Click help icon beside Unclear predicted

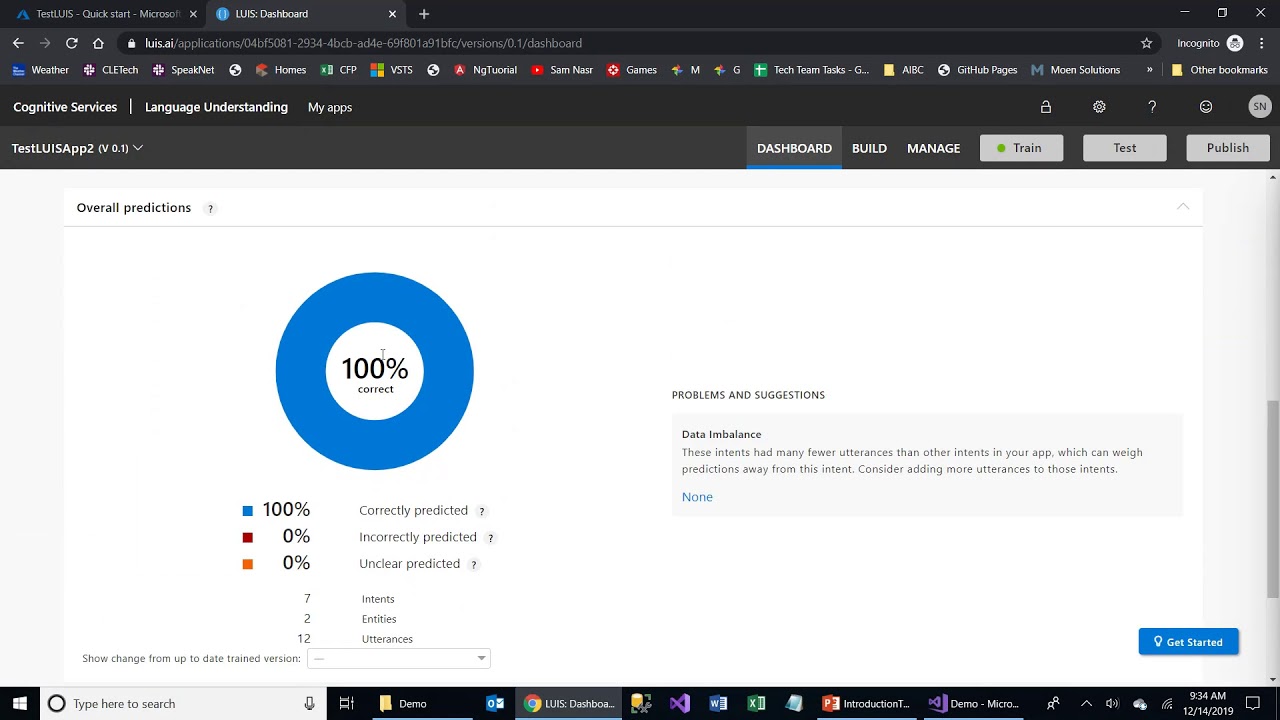[474, 564]
